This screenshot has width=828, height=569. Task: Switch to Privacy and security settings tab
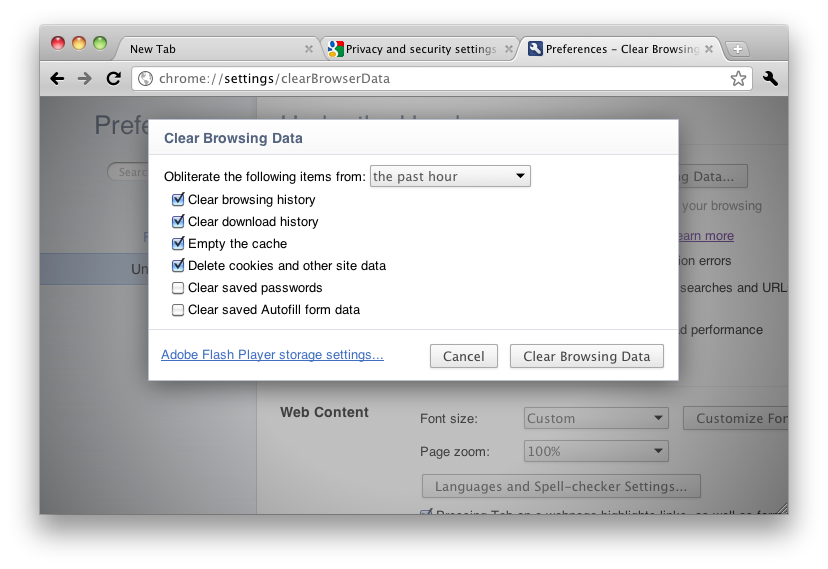(x=420, y=49)
